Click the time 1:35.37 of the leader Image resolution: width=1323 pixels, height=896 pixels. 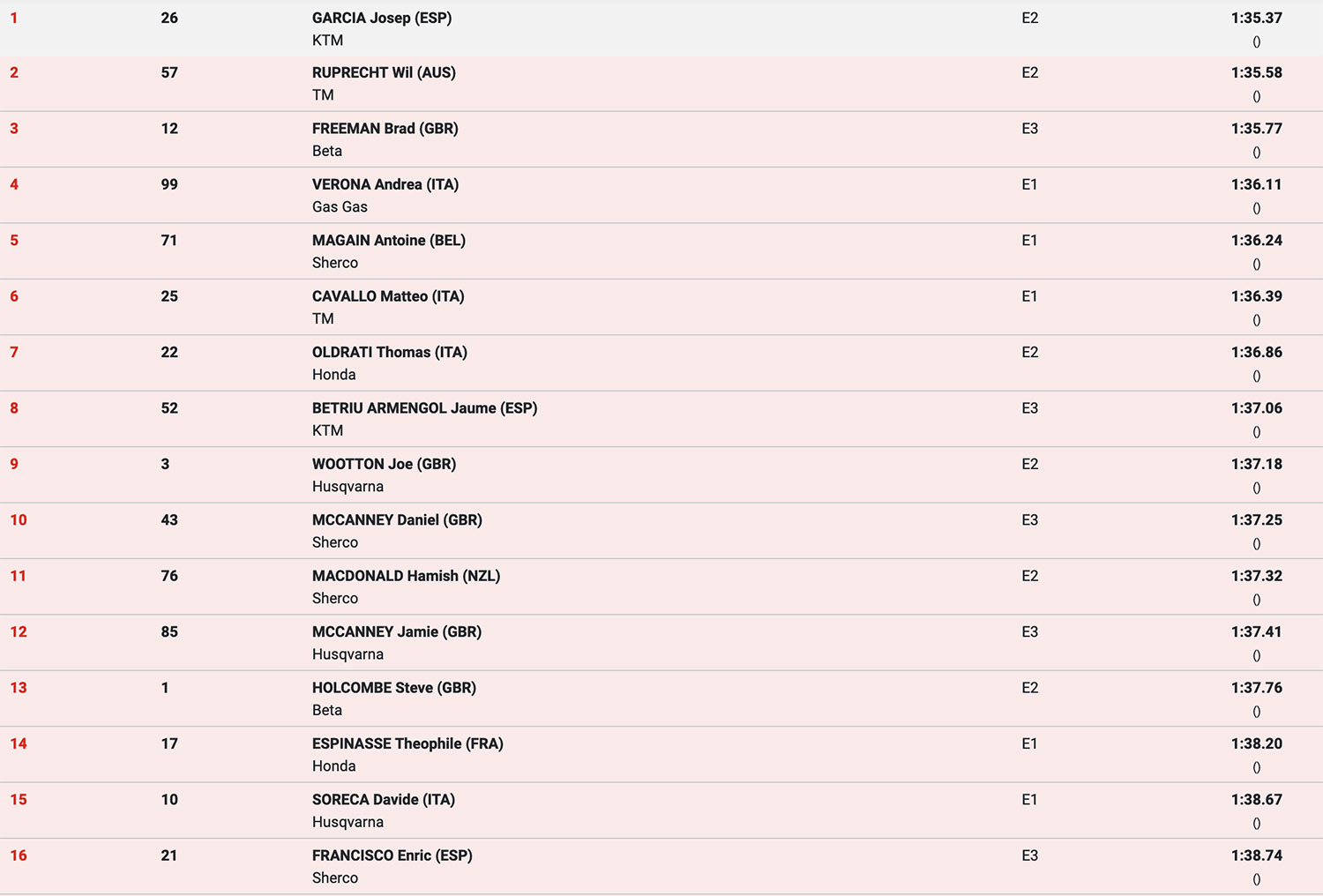click(x=1256, y=18)
